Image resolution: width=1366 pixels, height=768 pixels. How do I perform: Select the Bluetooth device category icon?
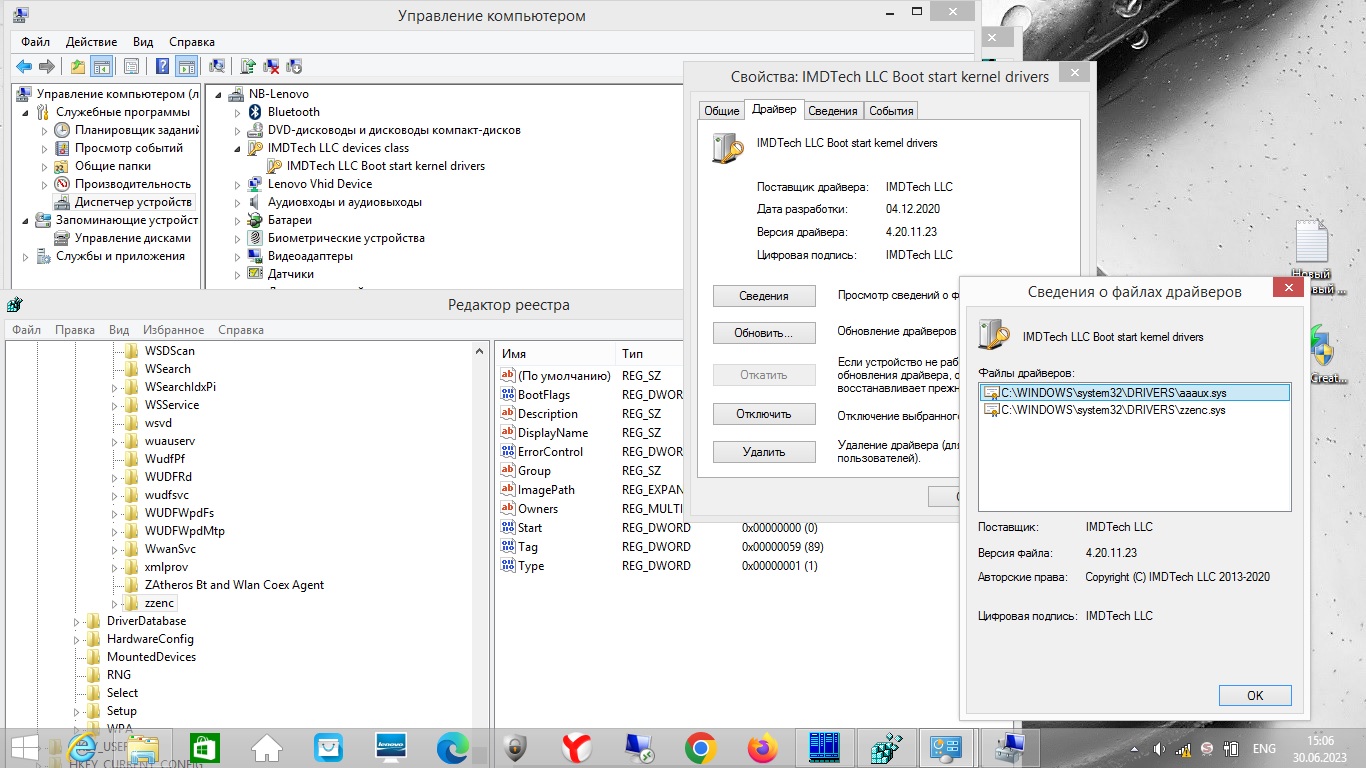[x=255, y=112]
